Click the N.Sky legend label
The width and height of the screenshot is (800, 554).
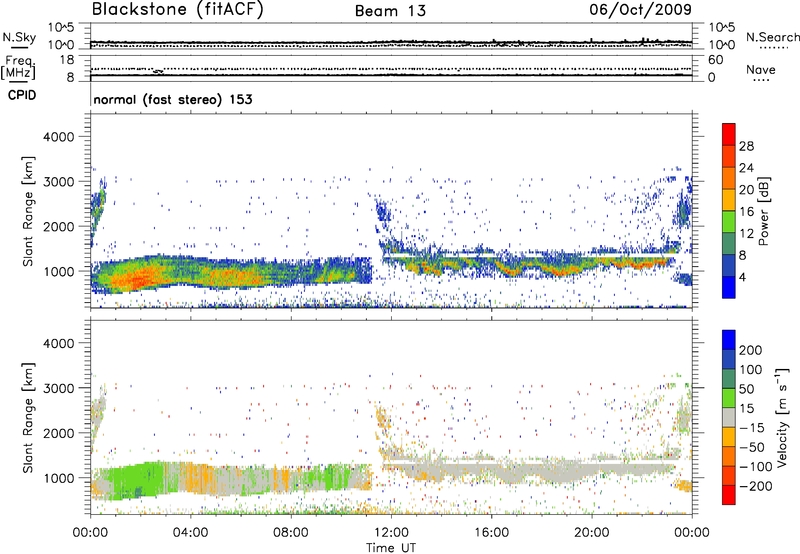click(x=19, y=37)
